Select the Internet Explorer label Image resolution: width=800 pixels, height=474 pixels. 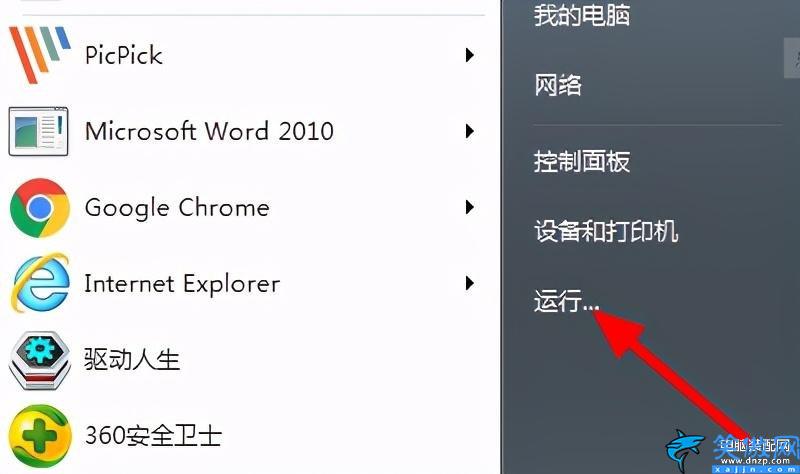pyautogui.click(x=182, y=284)
